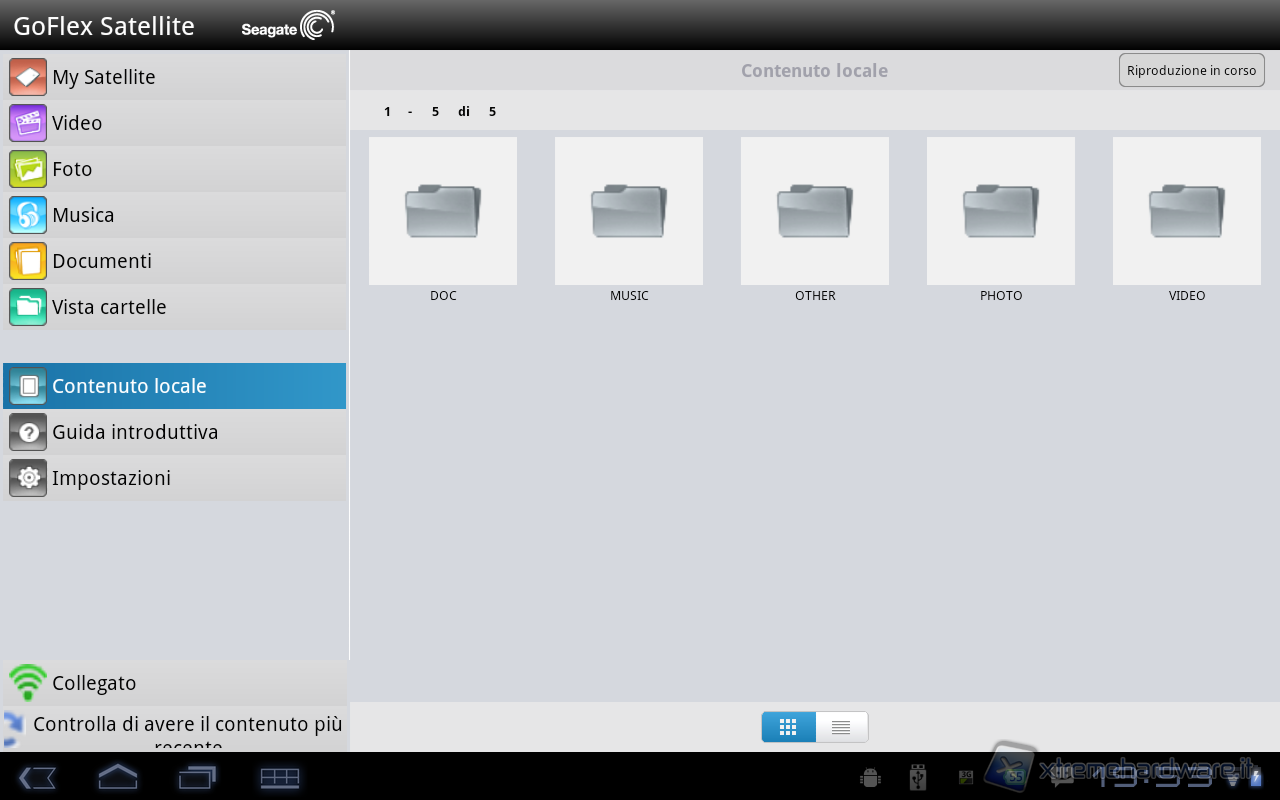Screen dimensions: 1280x800
Task: Tap the Documenti pages icon
Action: click(x=28, y=261)
